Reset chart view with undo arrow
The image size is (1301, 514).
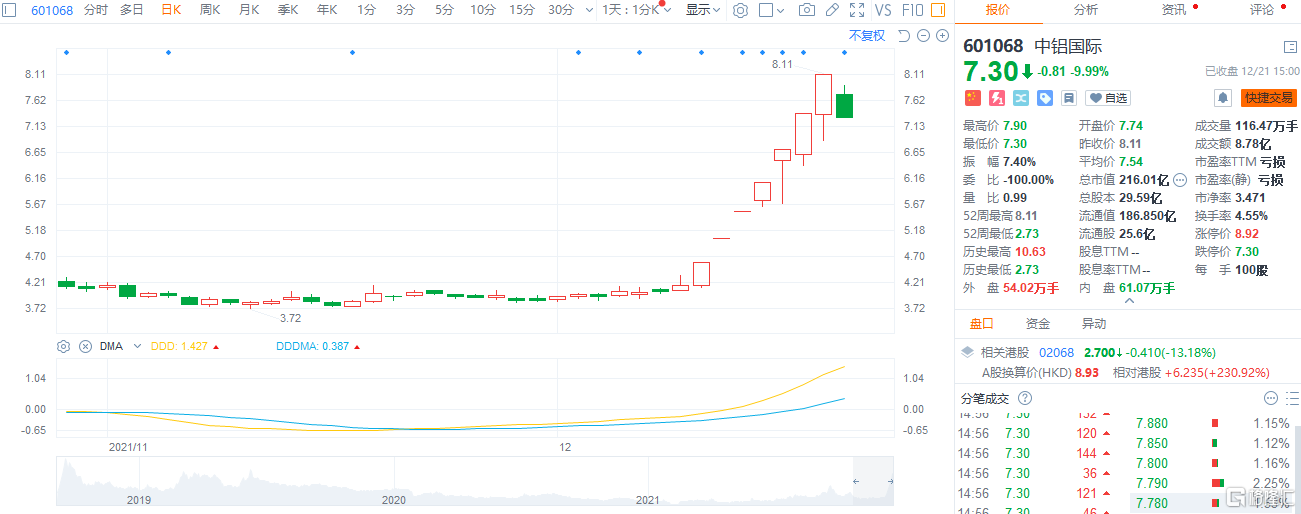[904, 36]
